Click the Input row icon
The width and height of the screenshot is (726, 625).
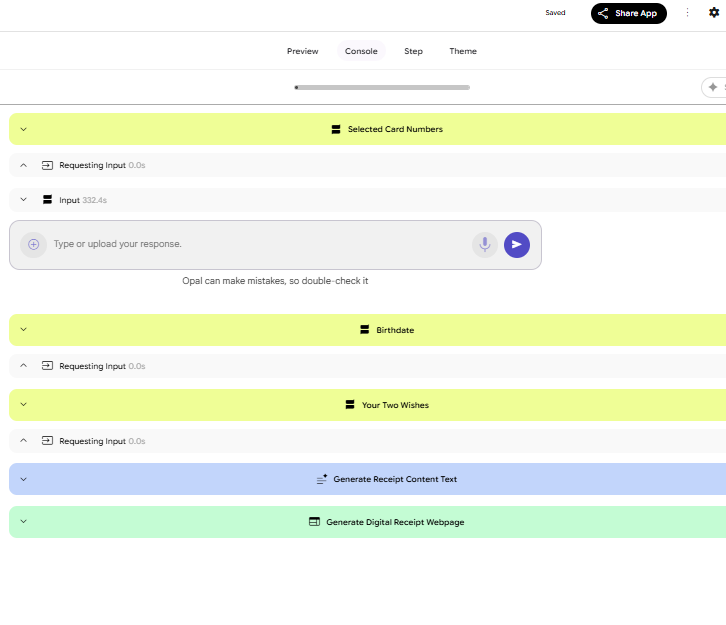[x=47, y=200]
